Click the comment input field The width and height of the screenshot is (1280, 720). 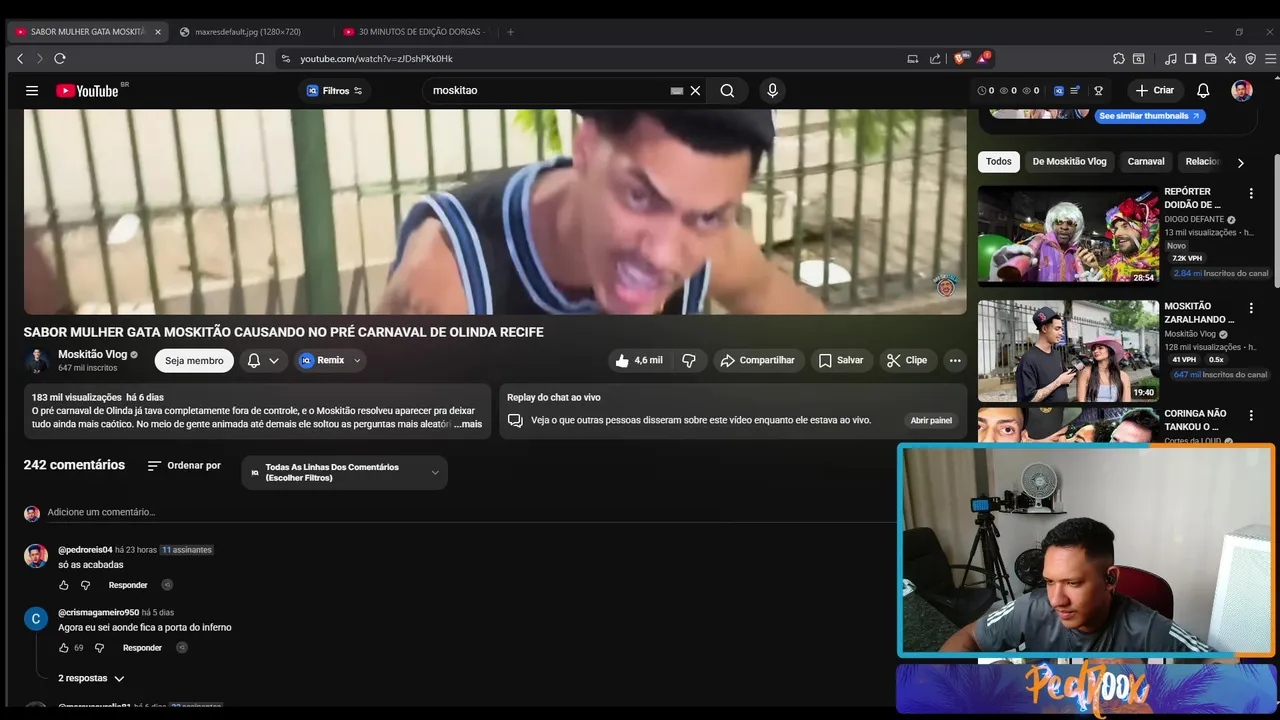pyautogui.click(x=460, y=512)
